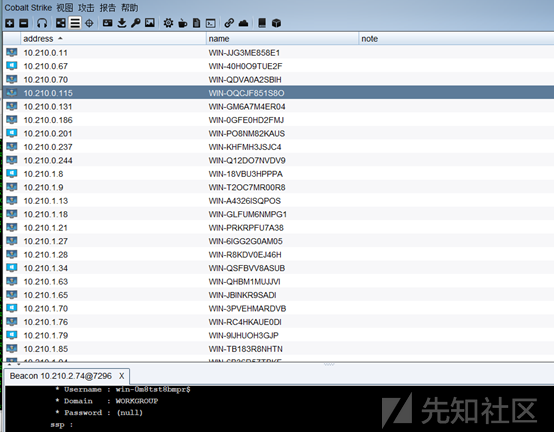
Task: Open the downloaded files arrow icon
Action: tap(122, 23)
